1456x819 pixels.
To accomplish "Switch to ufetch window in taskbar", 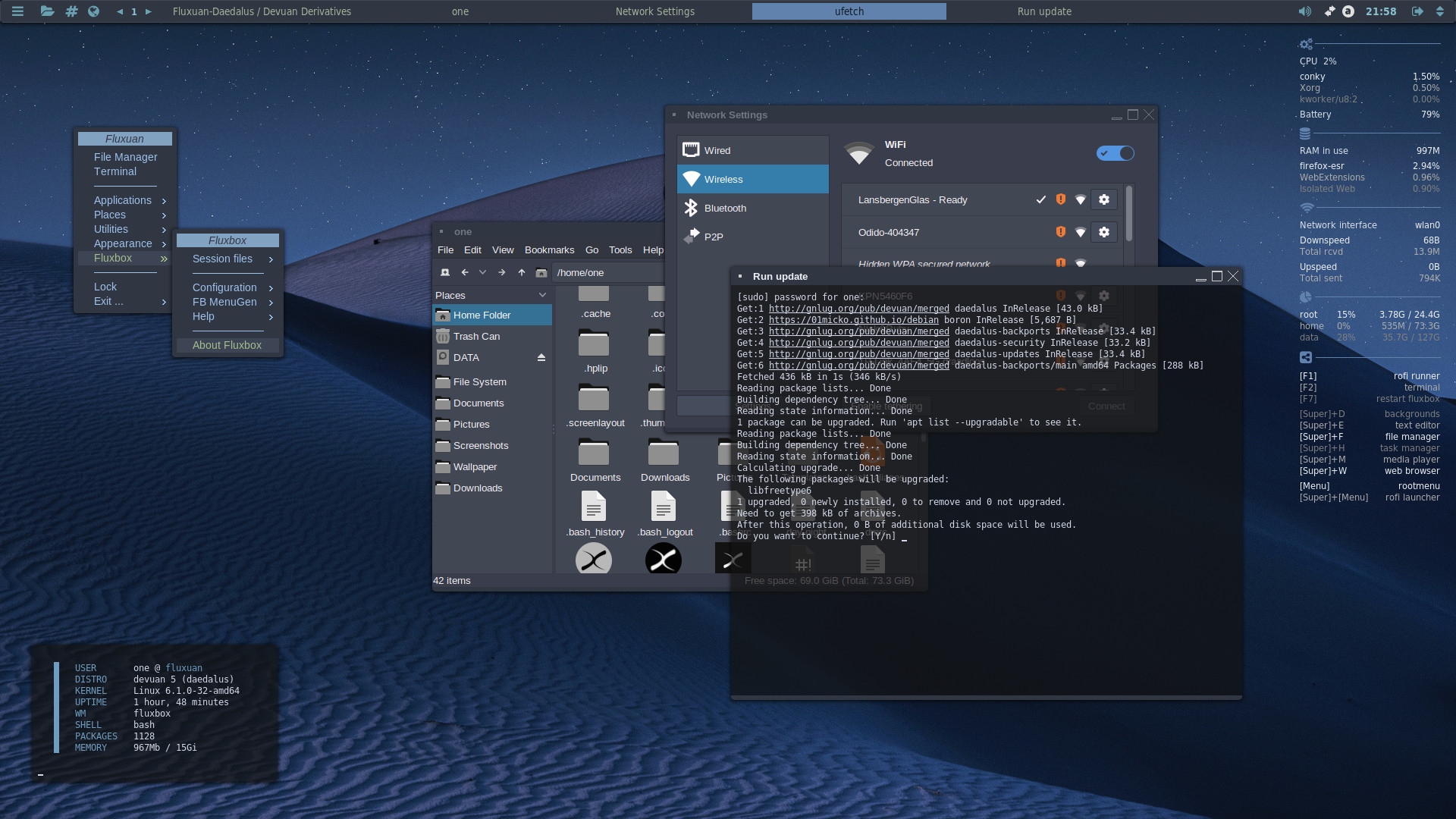I will (849, 11).
